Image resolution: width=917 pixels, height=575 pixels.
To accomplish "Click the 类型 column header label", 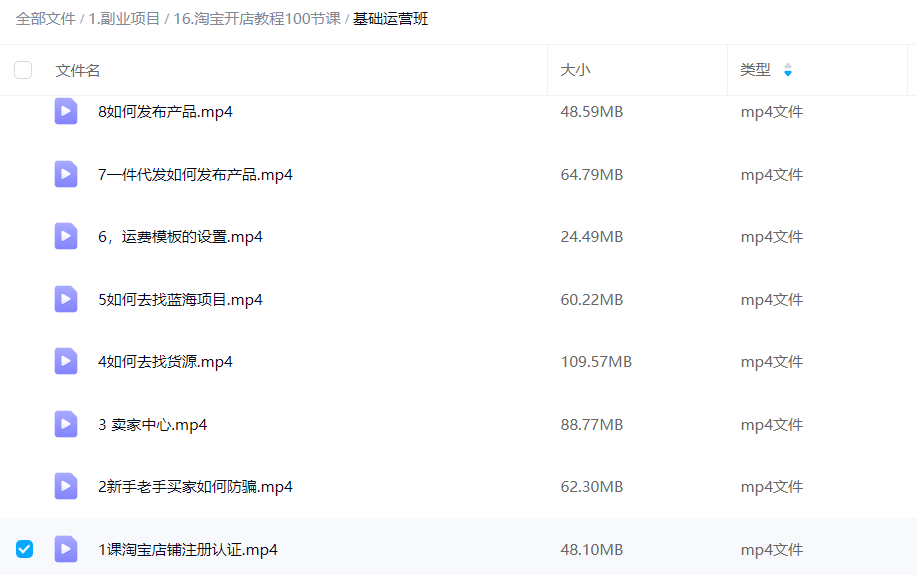I will coord(755,70).
